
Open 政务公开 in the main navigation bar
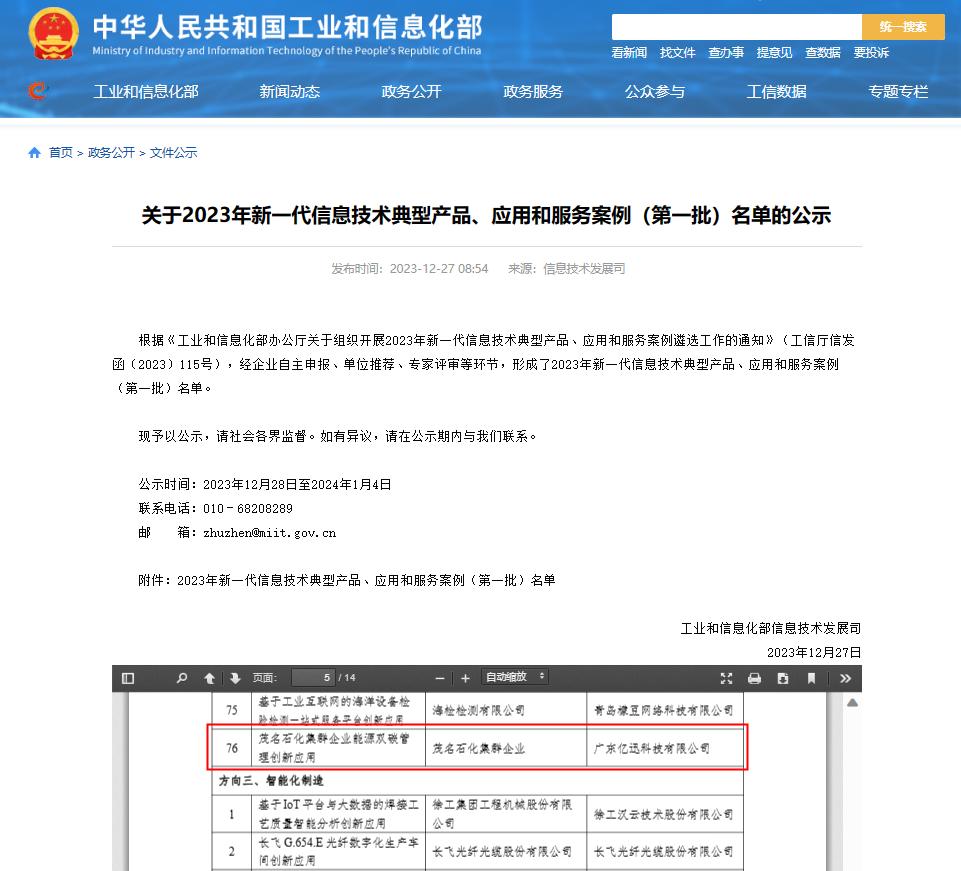coord(411,92)
